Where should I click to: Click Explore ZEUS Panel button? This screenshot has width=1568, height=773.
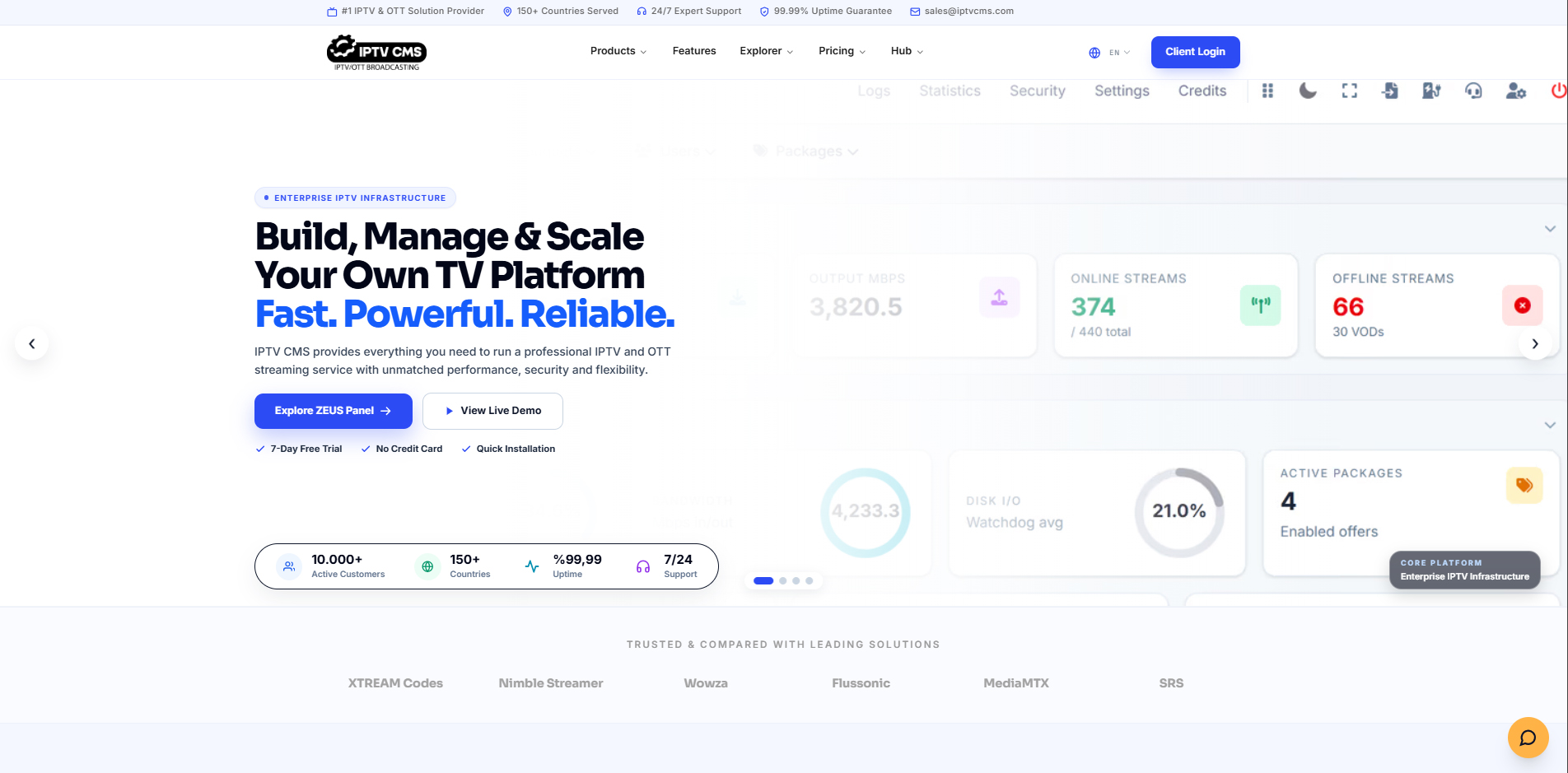coord(334,411)
